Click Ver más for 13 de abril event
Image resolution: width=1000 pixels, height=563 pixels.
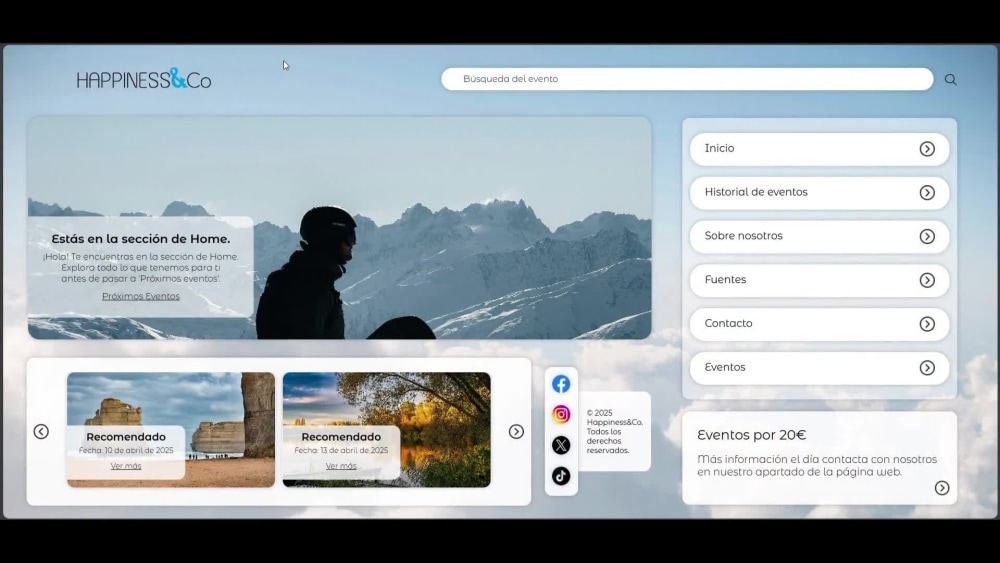(x=341, y=466)
